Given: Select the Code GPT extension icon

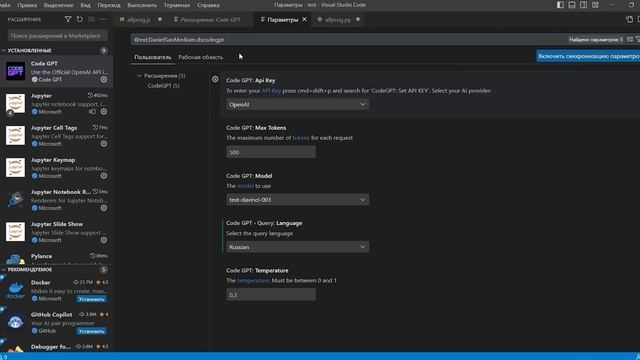Looking at the screenshot, I should pos(16,71).
